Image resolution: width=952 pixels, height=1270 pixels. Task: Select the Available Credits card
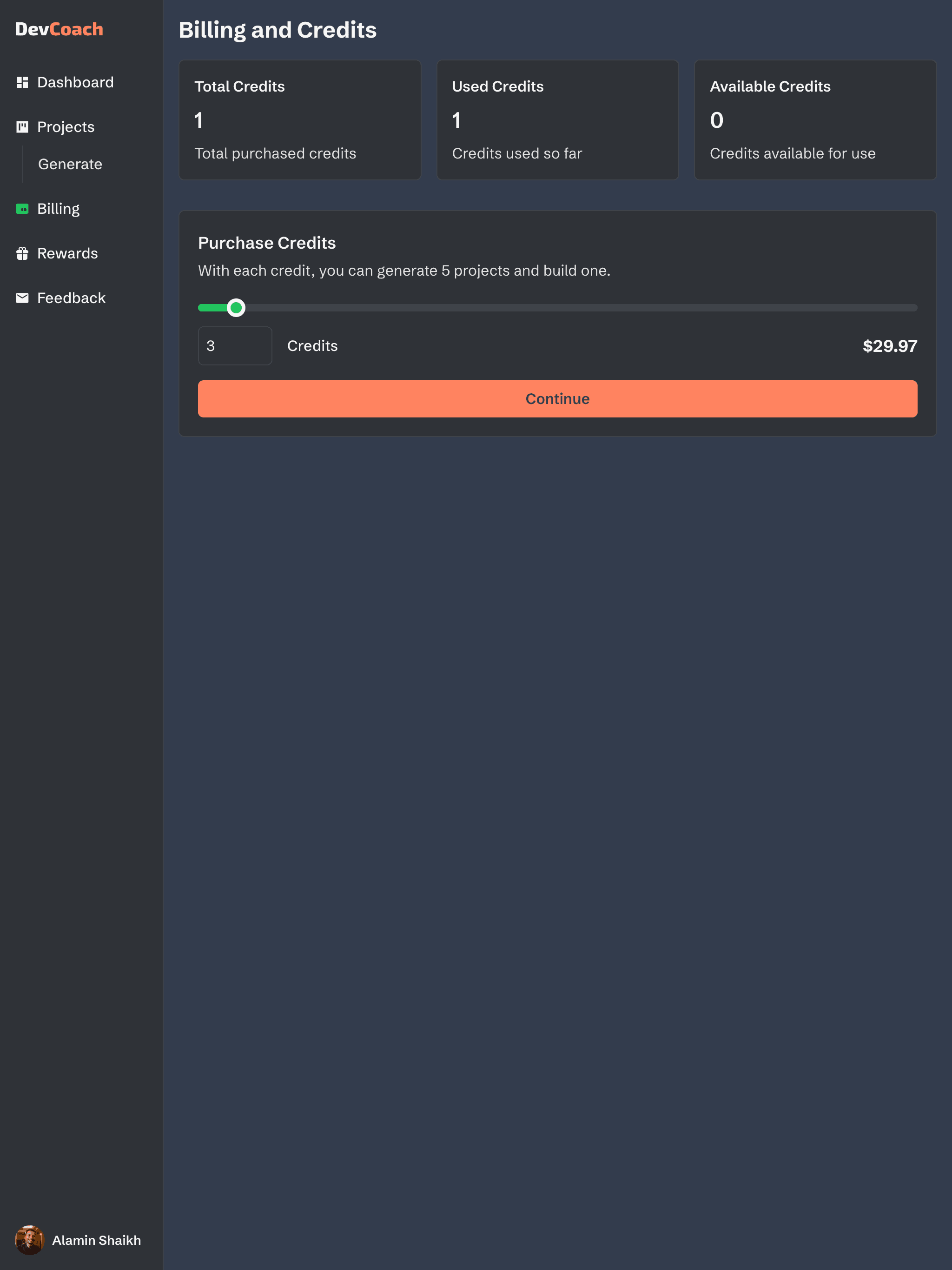coord(815,120)
